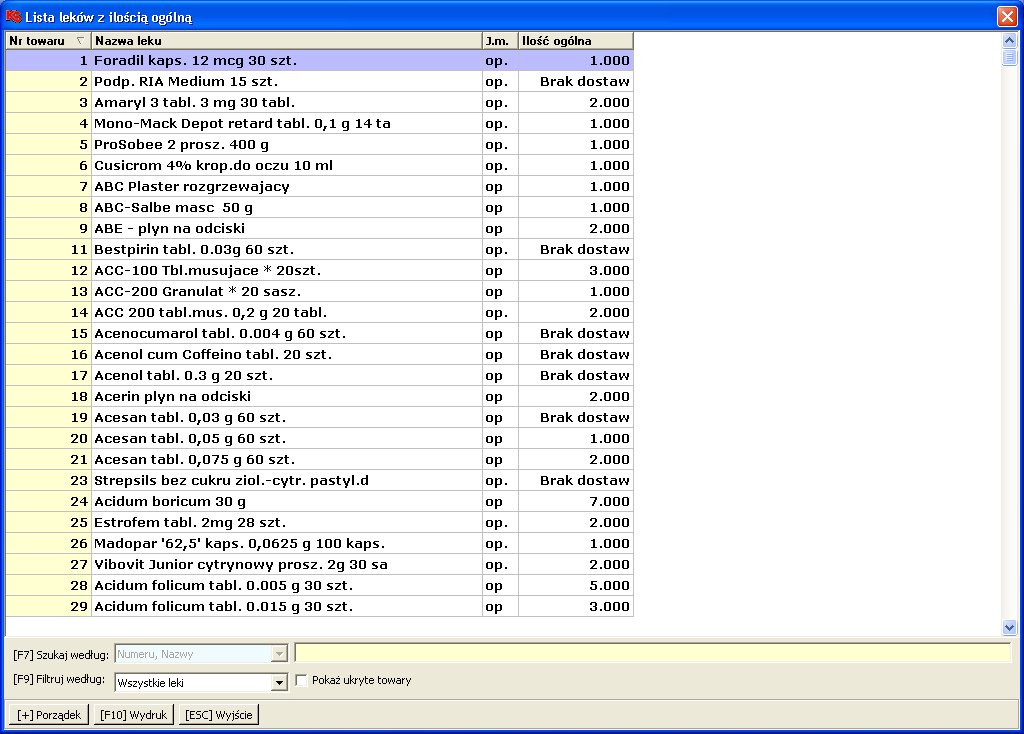Enable Pokaż ukryte towary checkbox
The width and height of the screenshot is (1024, 734).
(x=302, y=681)
